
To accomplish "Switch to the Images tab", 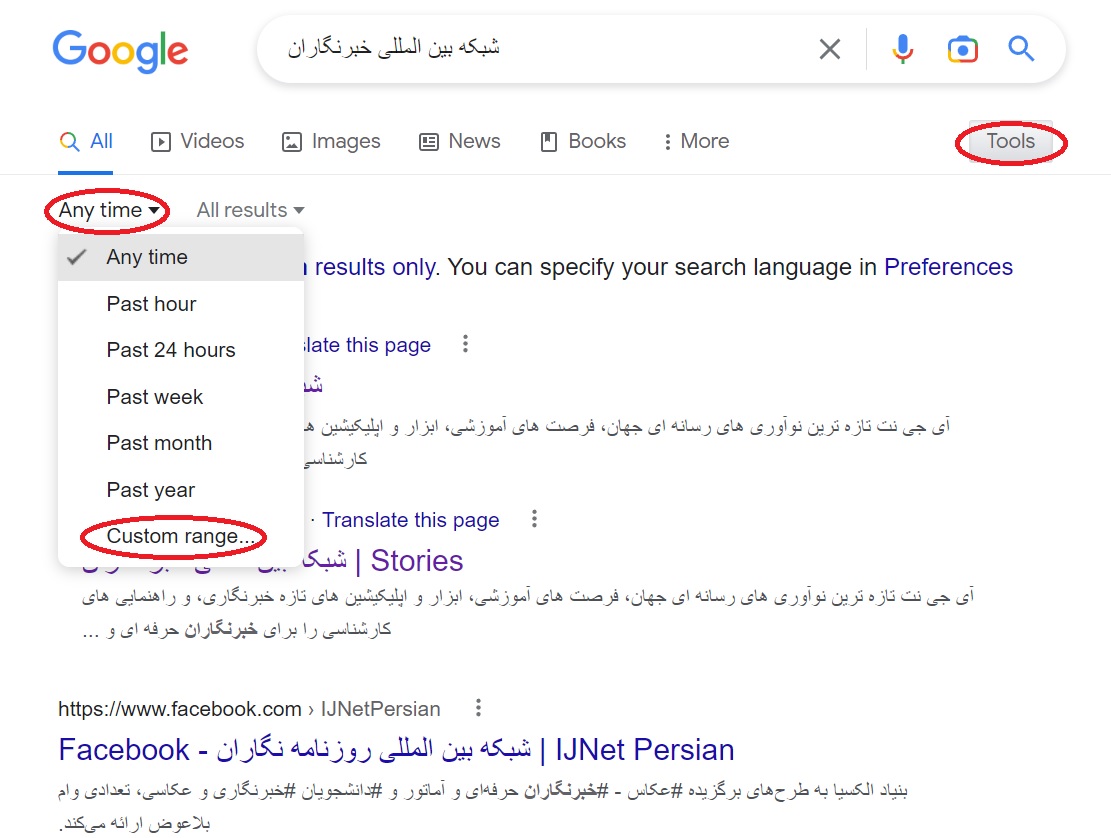I will pyautogui.click(x=332, y=141).
